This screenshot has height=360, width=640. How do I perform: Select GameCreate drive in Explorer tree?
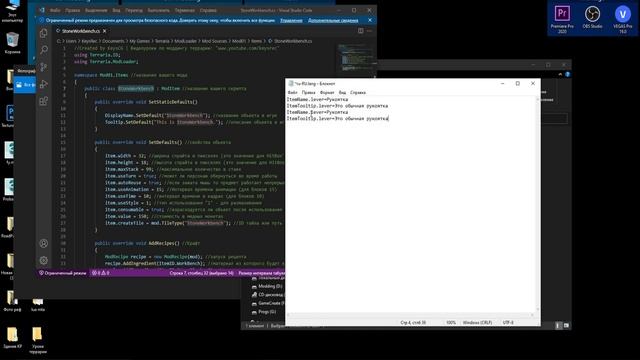click(268, 303)
